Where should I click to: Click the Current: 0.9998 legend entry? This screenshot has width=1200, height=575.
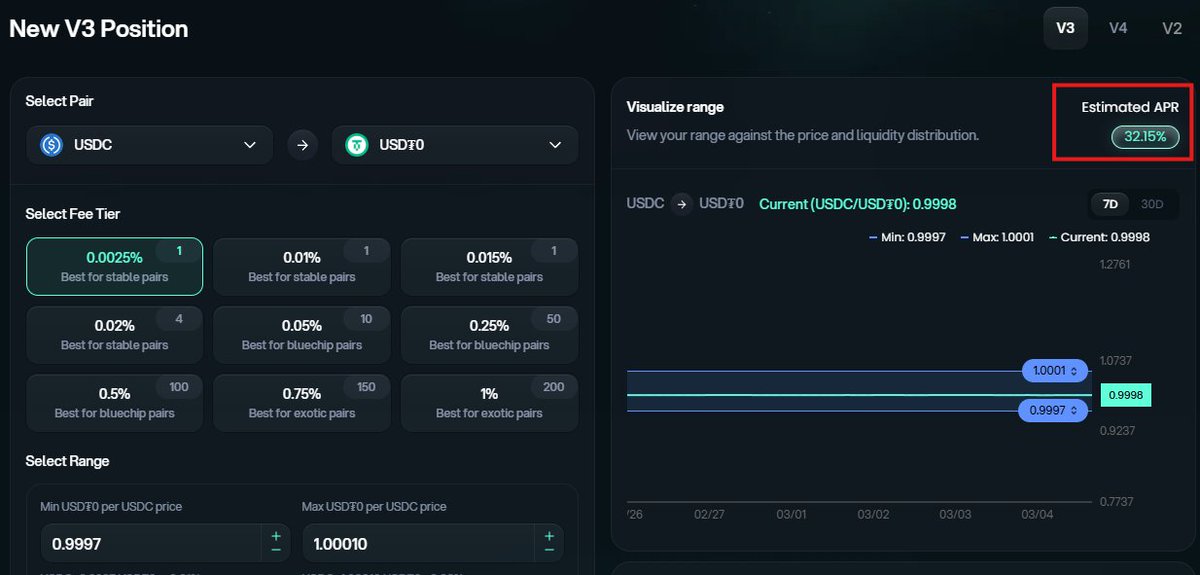point(1098,237)
